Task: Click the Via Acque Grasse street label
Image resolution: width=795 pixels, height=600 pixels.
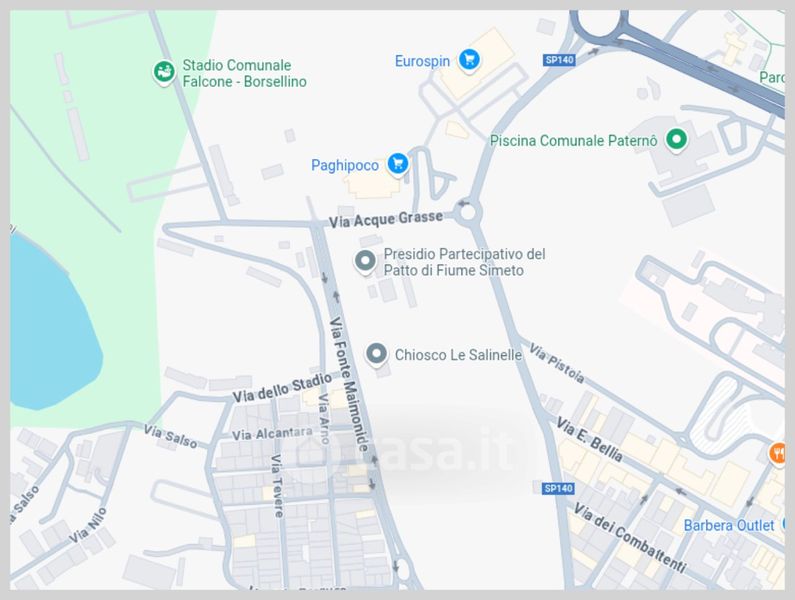Action: point(386,220)
